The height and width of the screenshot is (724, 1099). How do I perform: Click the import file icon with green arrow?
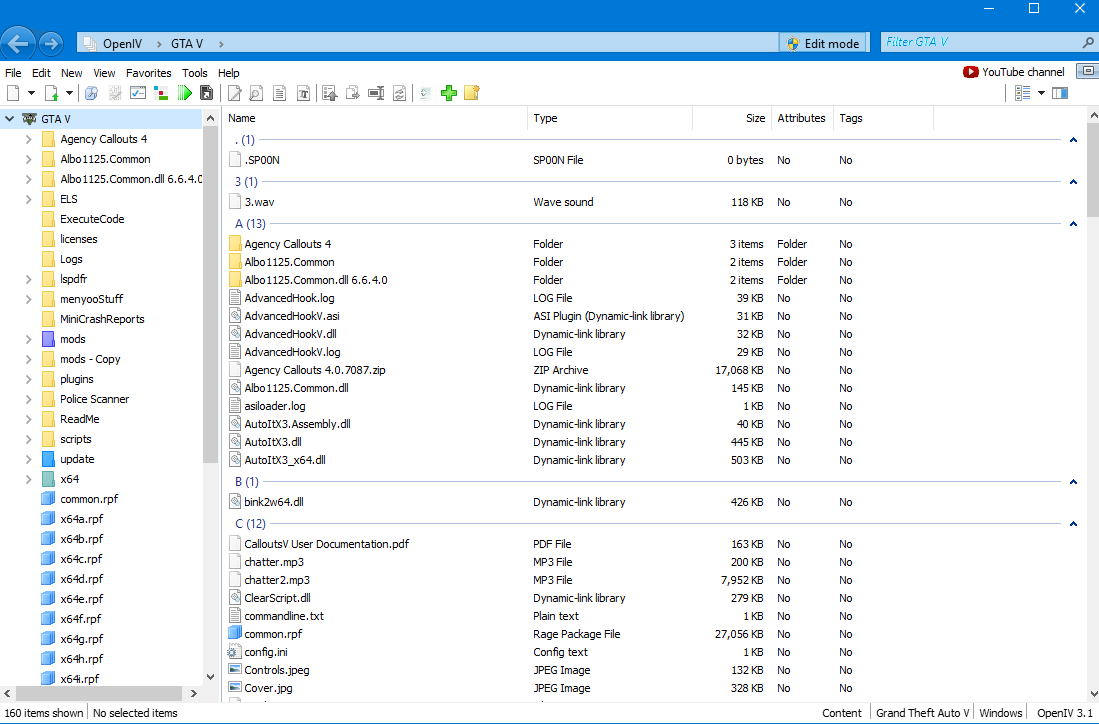coord(51,93)
